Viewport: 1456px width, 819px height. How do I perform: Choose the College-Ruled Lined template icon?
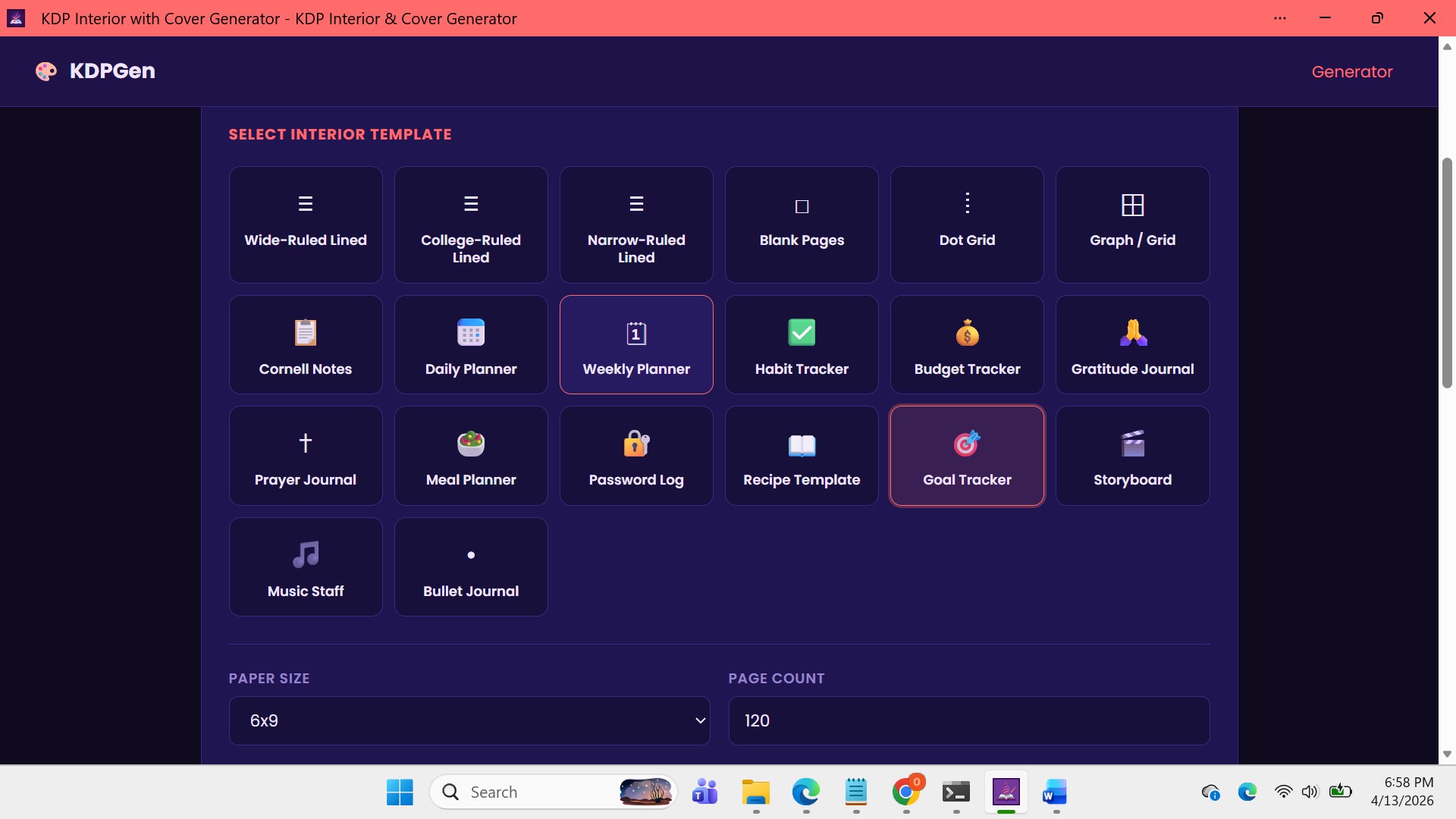click(471, 203)
